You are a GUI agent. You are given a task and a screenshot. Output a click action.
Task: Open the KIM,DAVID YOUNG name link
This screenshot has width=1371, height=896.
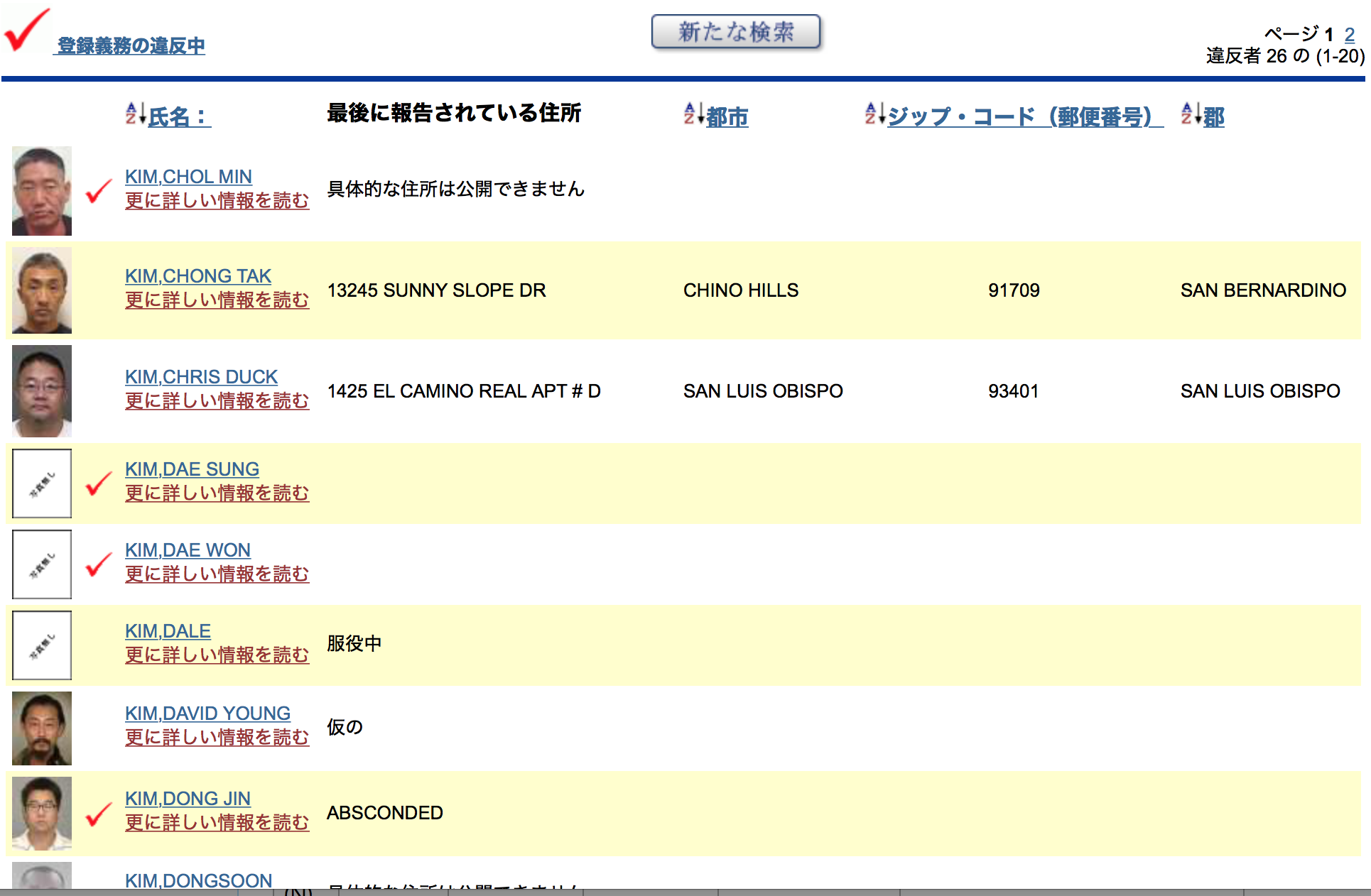[207, 714]
